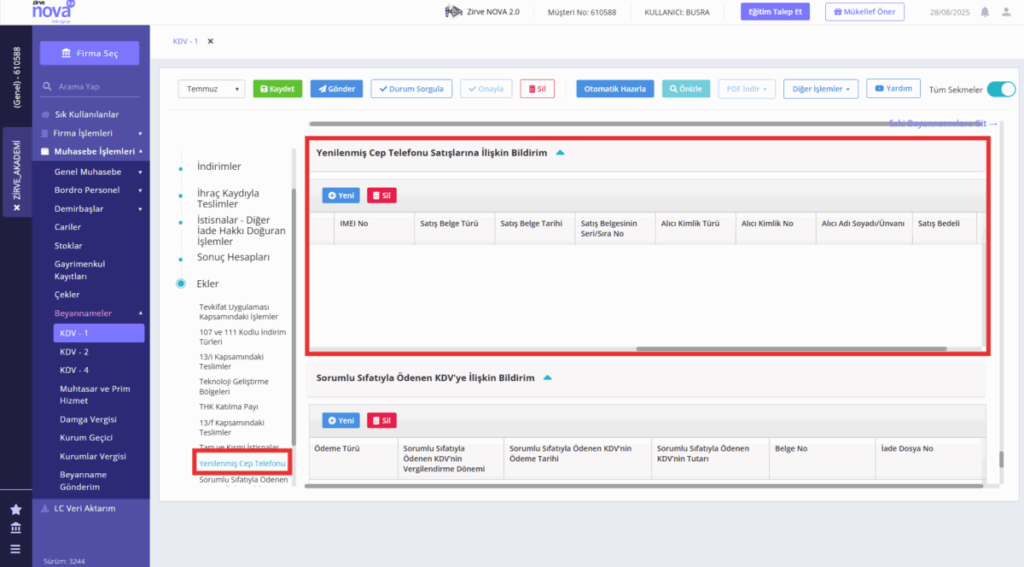The image size is (1024, 567).
Task: Collapse Sorumlu Sıfatıyla Ödenen KDV section
Action: 547,378
